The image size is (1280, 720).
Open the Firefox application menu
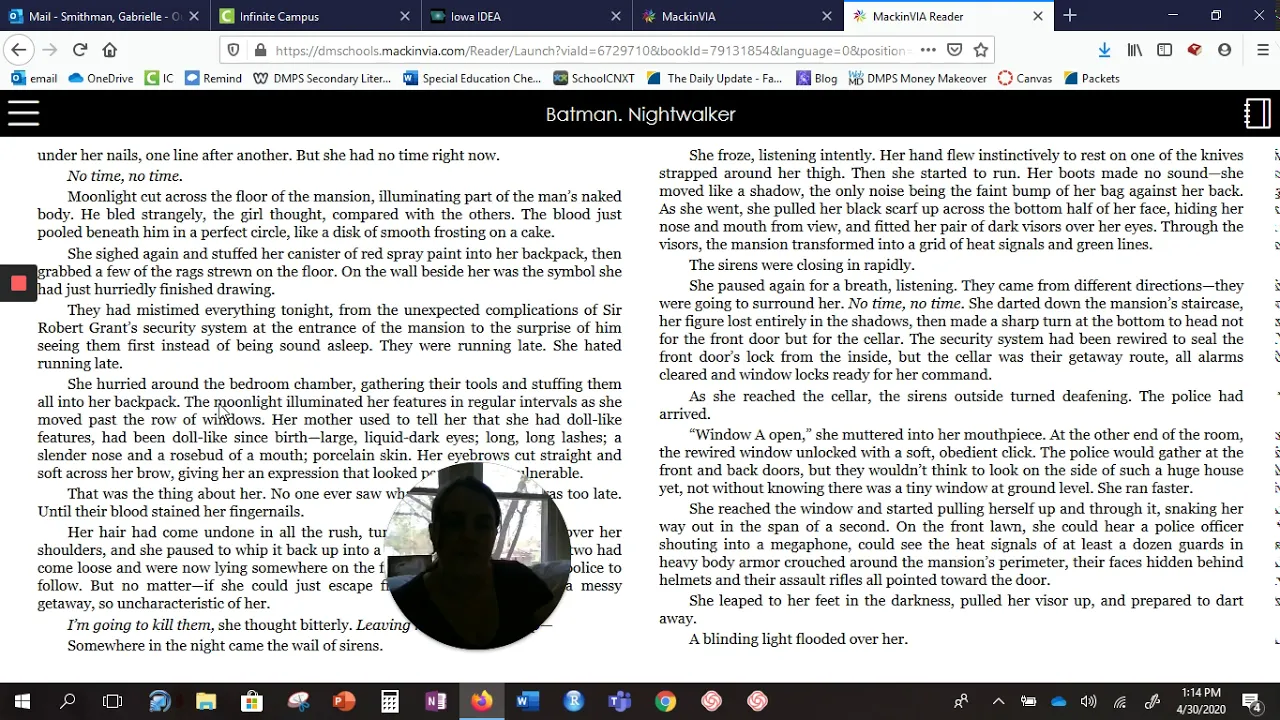pyautogui.click(x=1262, y=50)
